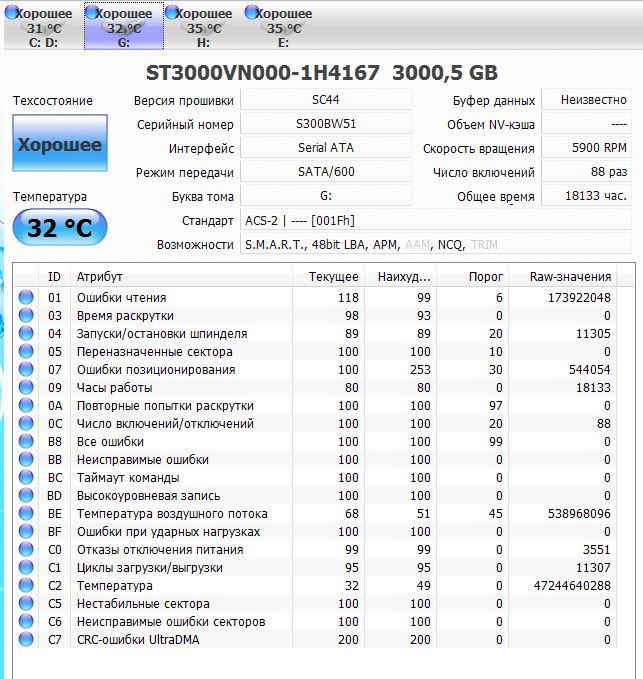Click the Raw-значения column header
Screen dimensions: 643x679
(563, 277)
